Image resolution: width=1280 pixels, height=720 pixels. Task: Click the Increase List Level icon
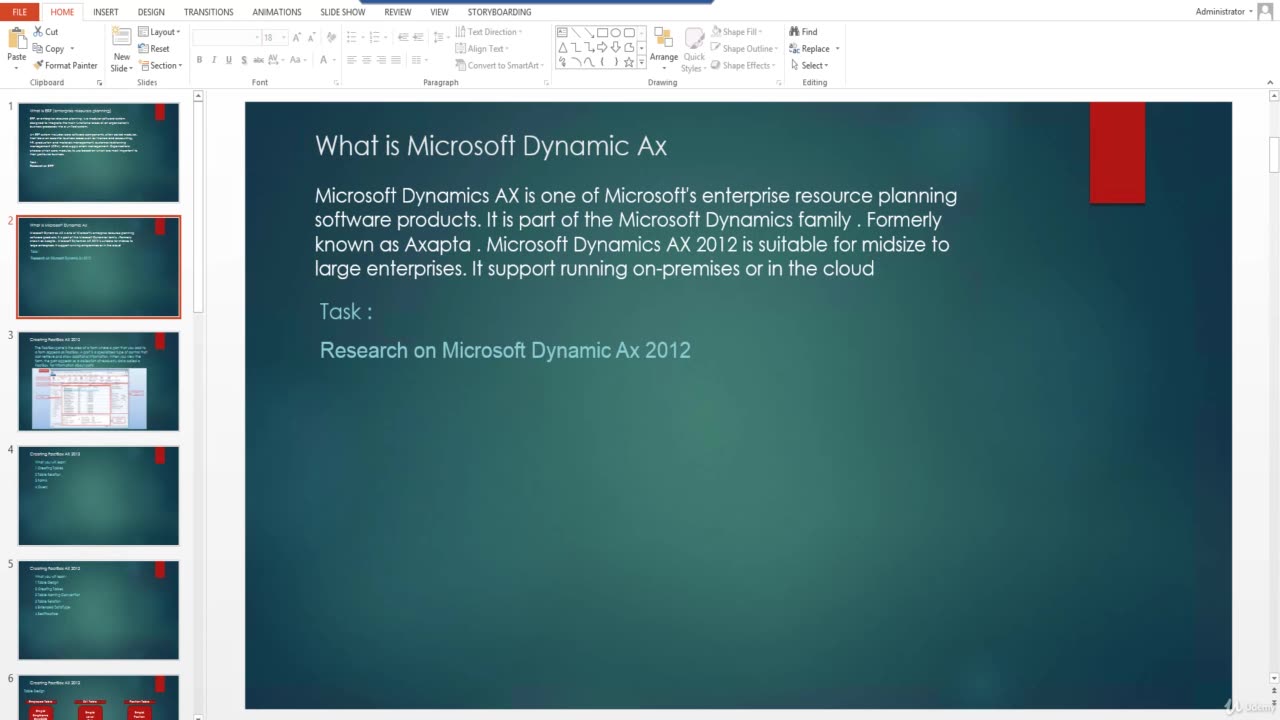point(418,37)
